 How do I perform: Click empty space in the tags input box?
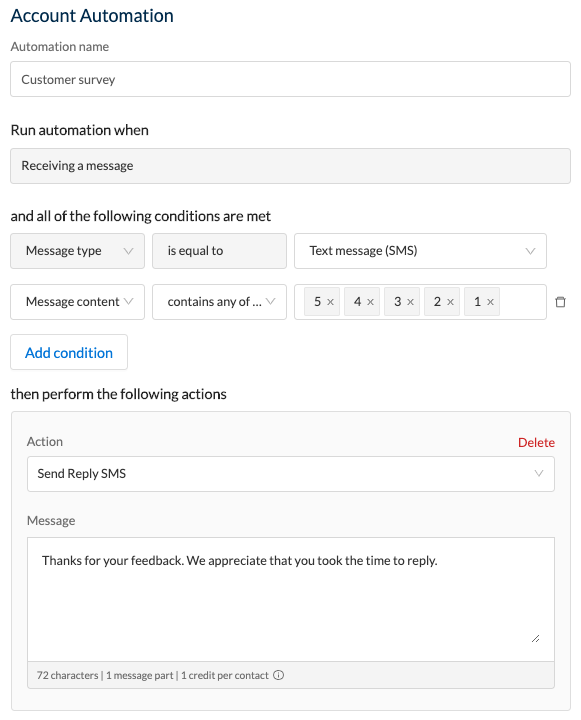(x=523, y=302)
